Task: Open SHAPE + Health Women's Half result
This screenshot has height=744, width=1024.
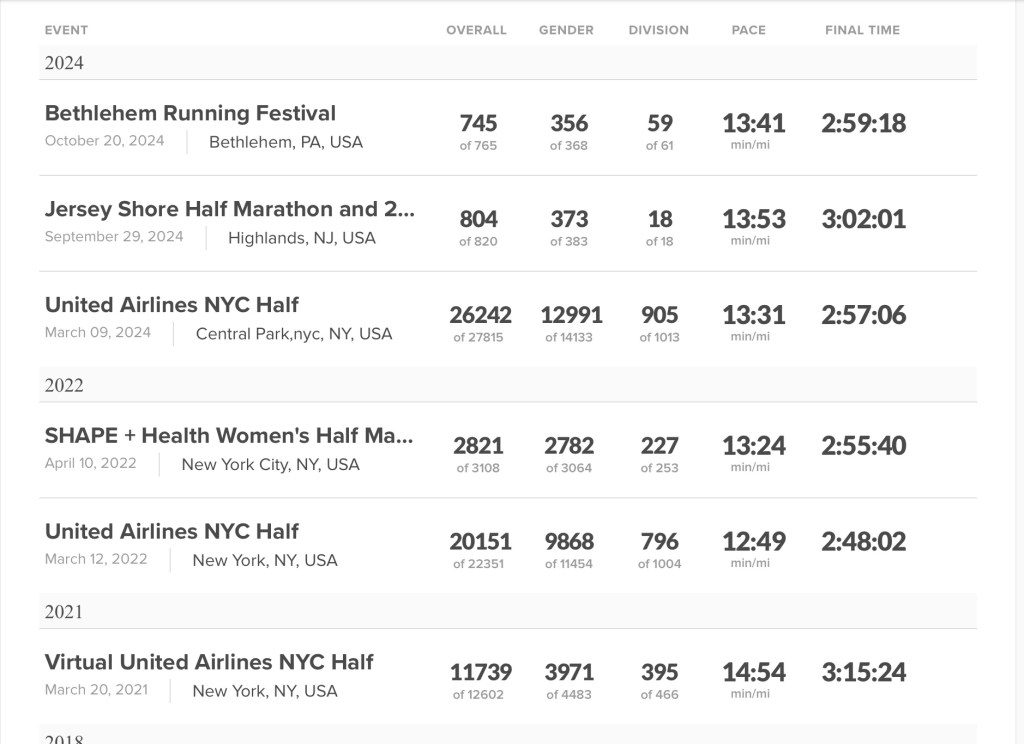Action: click(x=229, y=437)
